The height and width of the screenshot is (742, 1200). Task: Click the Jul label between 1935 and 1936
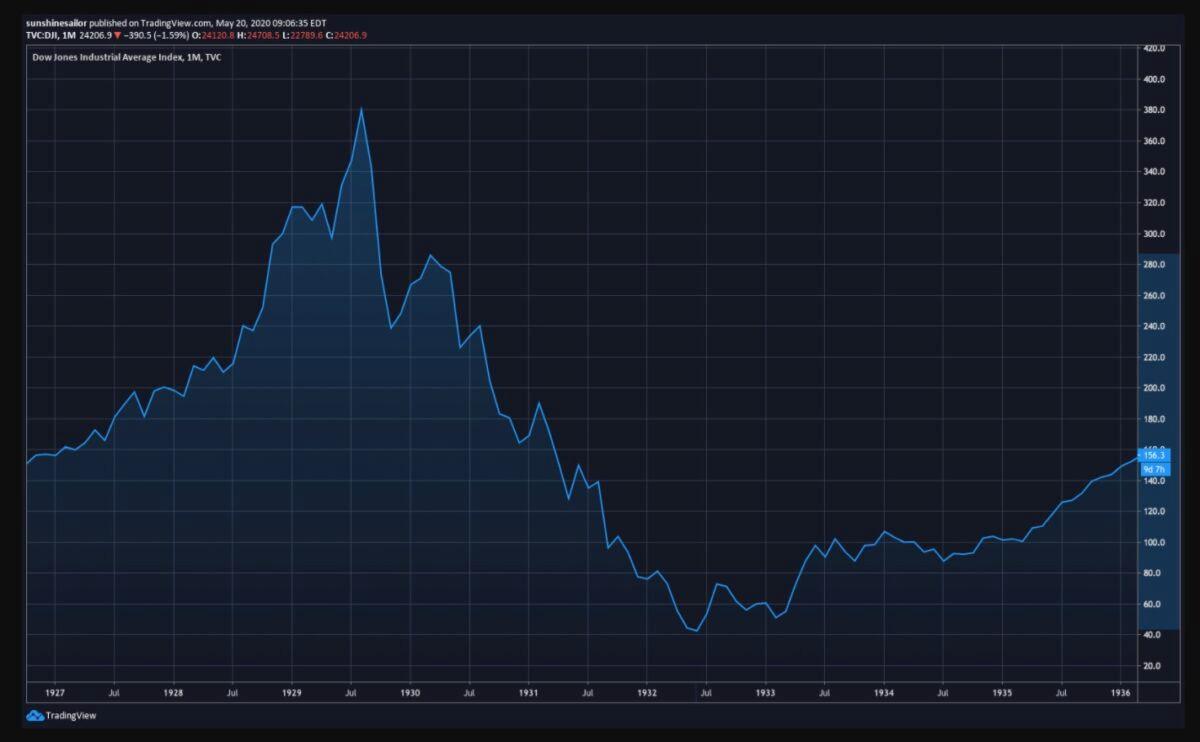coord(1062,692)
